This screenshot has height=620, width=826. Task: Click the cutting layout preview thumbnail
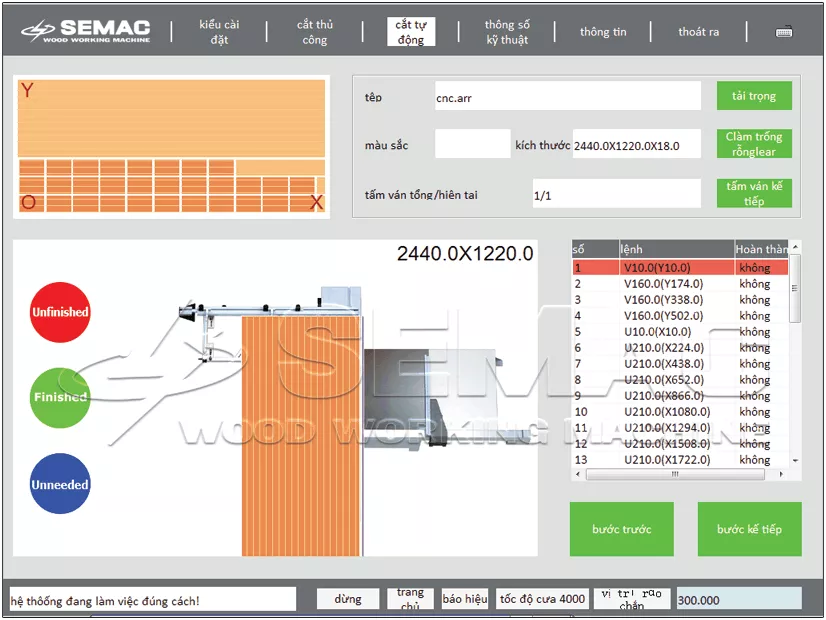click(171, 147)
